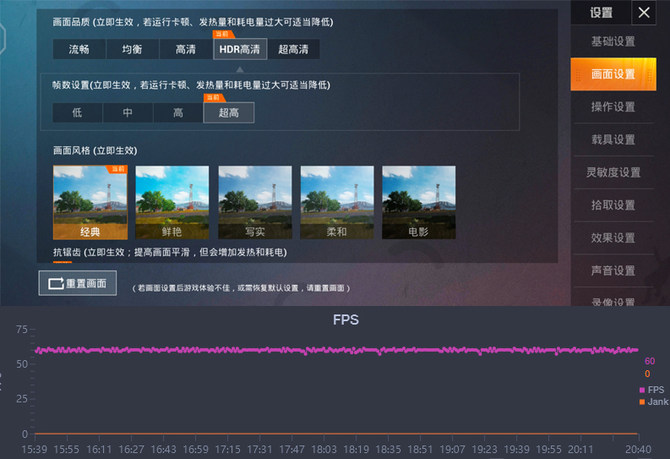Image resolution: width=670 pixels, height=459 pixels.
Task: Select 超高 frame rate option
Action: [x=228, y=113]
